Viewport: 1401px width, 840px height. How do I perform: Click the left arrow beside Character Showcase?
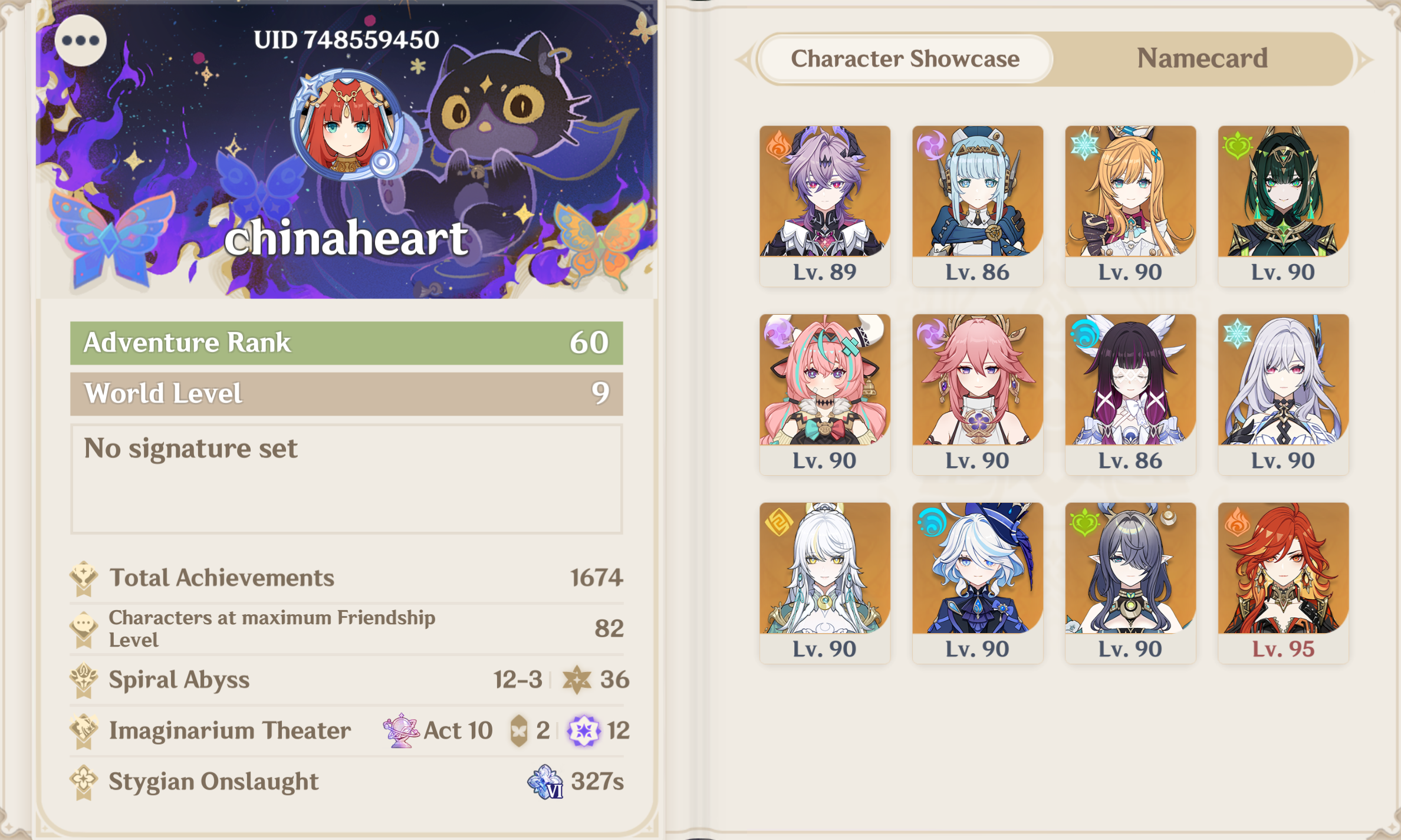[745, 60]
